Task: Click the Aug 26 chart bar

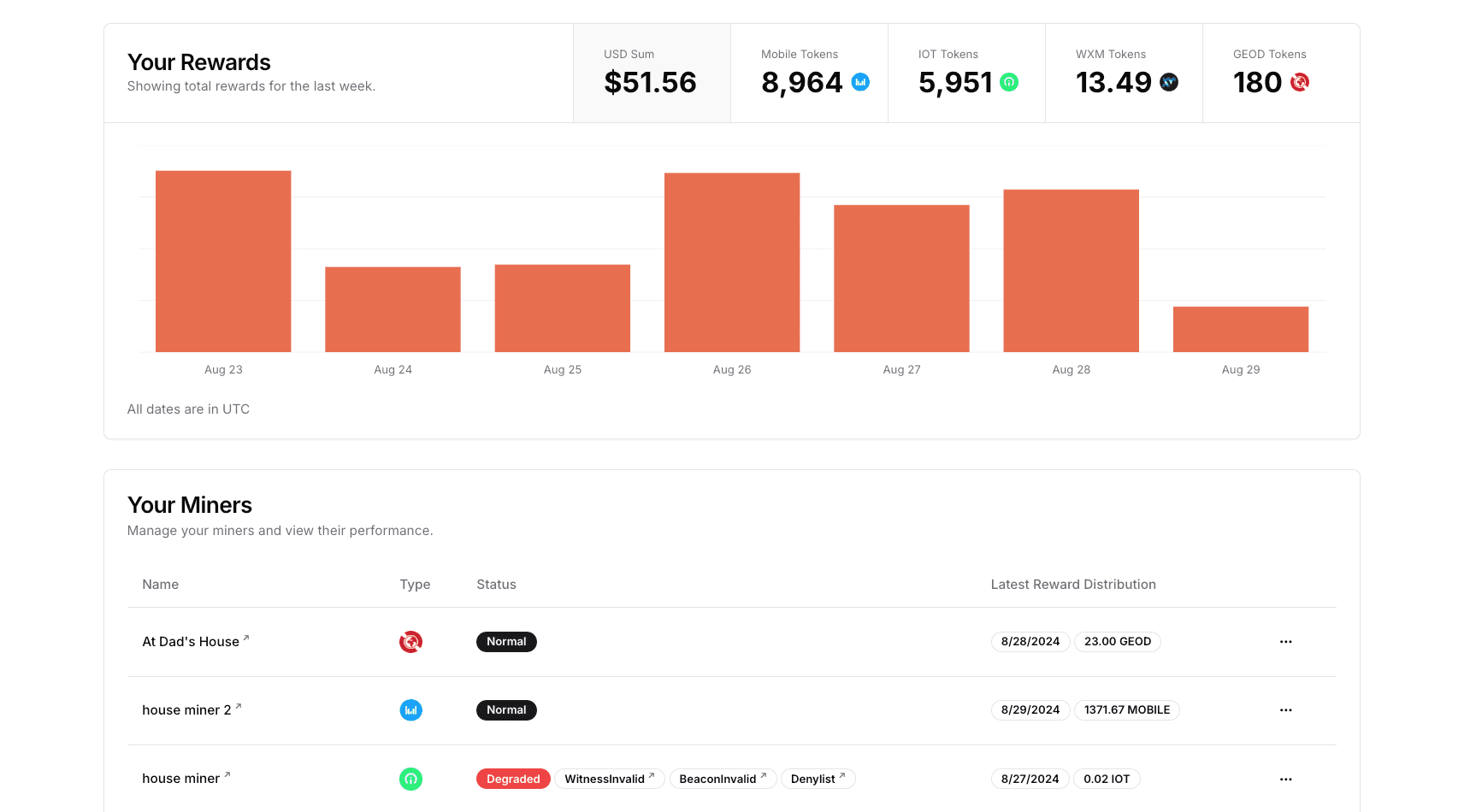Action: tap(732, 262)
